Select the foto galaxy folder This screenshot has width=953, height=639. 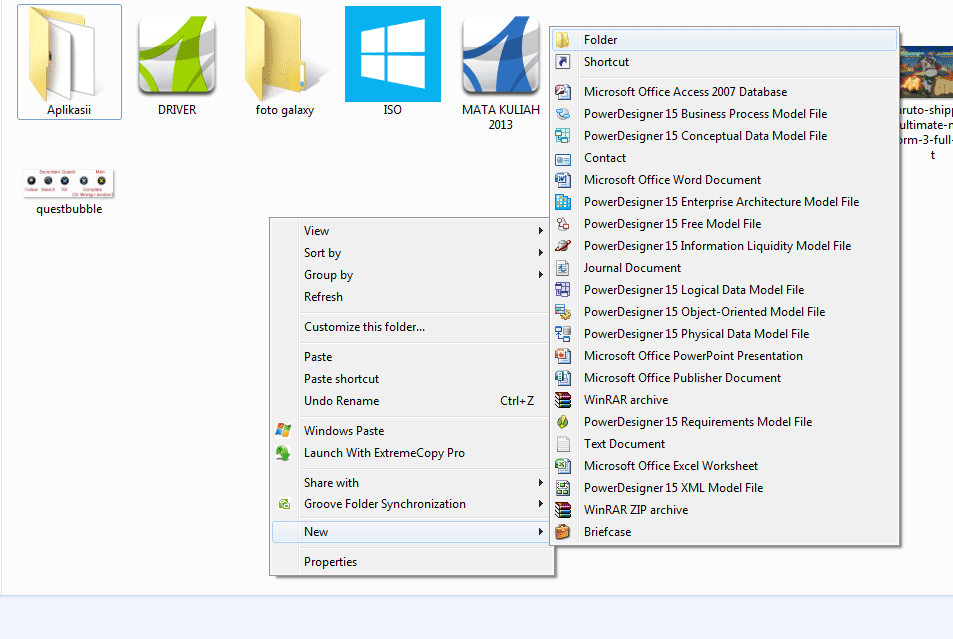click(x=284, y=55)
